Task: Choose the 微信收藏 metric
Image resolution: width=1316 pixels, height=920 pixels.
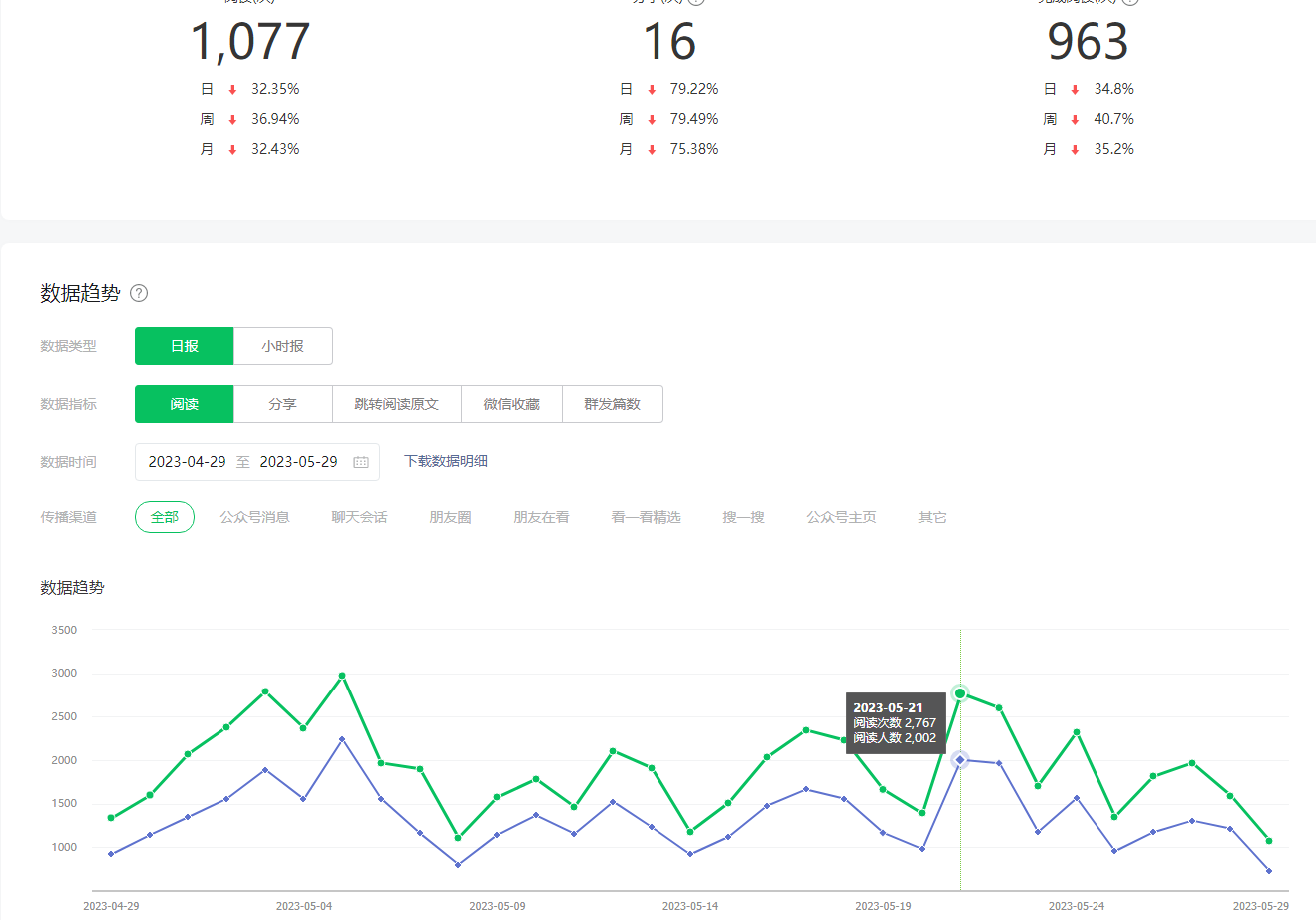Action: pyautogui.click(x=512, y=404)
